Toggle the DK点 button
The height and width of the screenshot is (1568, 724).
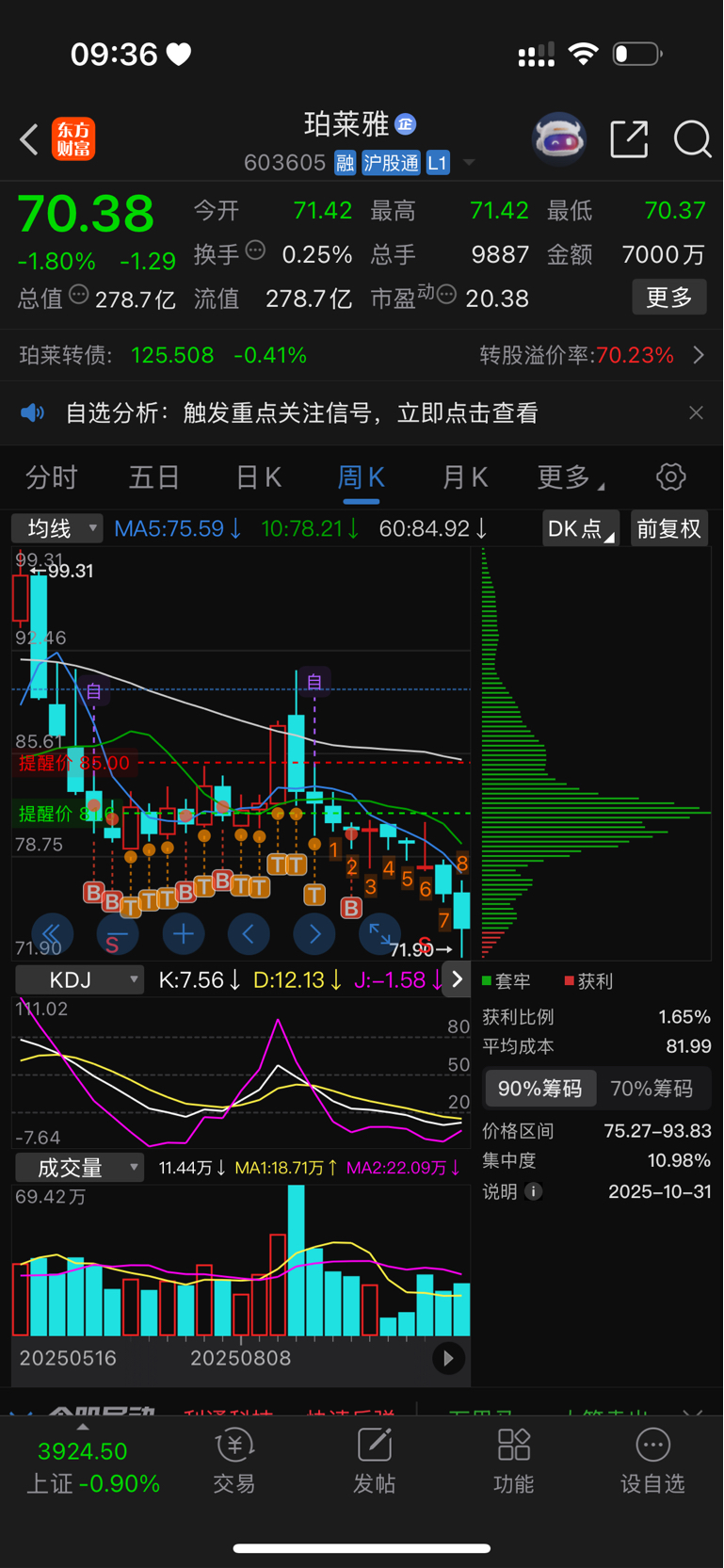pos(580,528)
